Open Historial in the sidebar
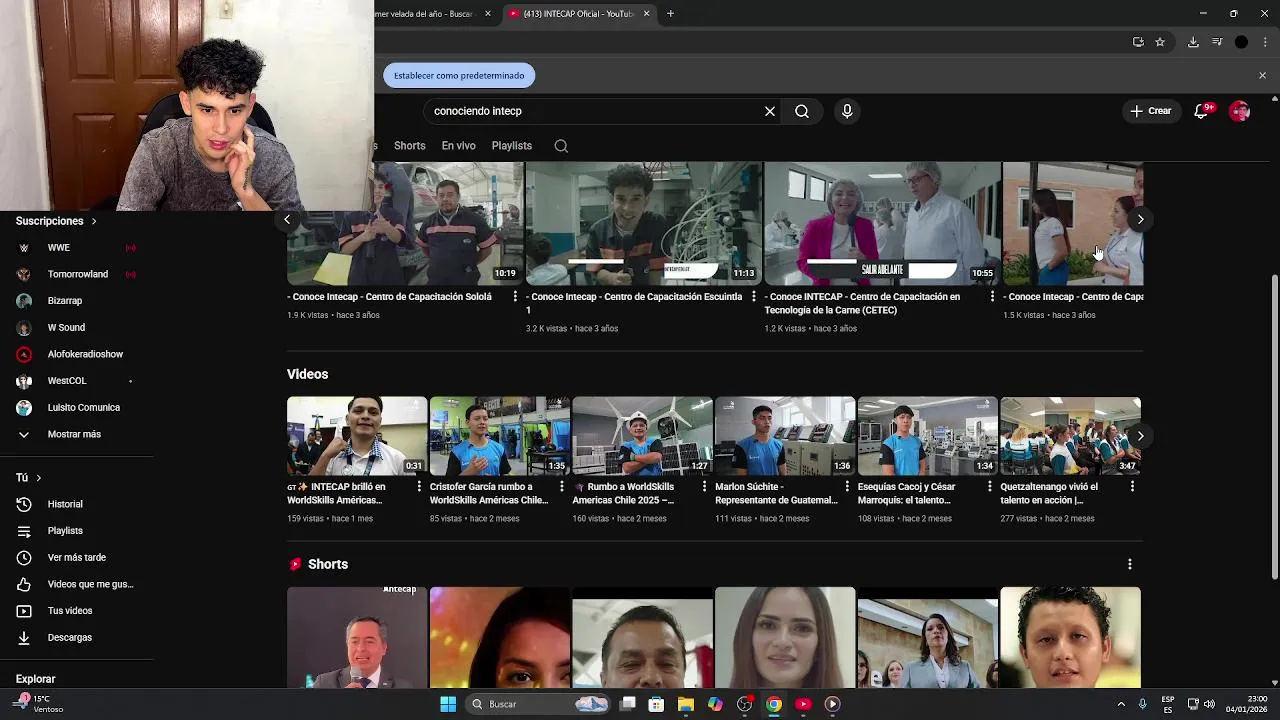The image size is (1280, 720). click(x=65, y=504)
